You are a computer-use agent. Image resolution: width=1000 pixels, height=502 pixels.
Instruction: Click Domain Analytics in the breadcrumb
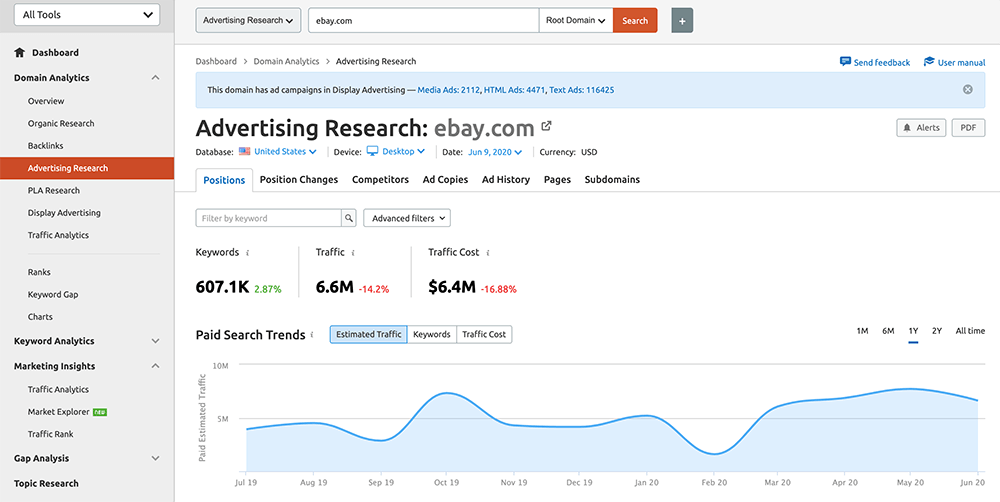pos(286,61)
